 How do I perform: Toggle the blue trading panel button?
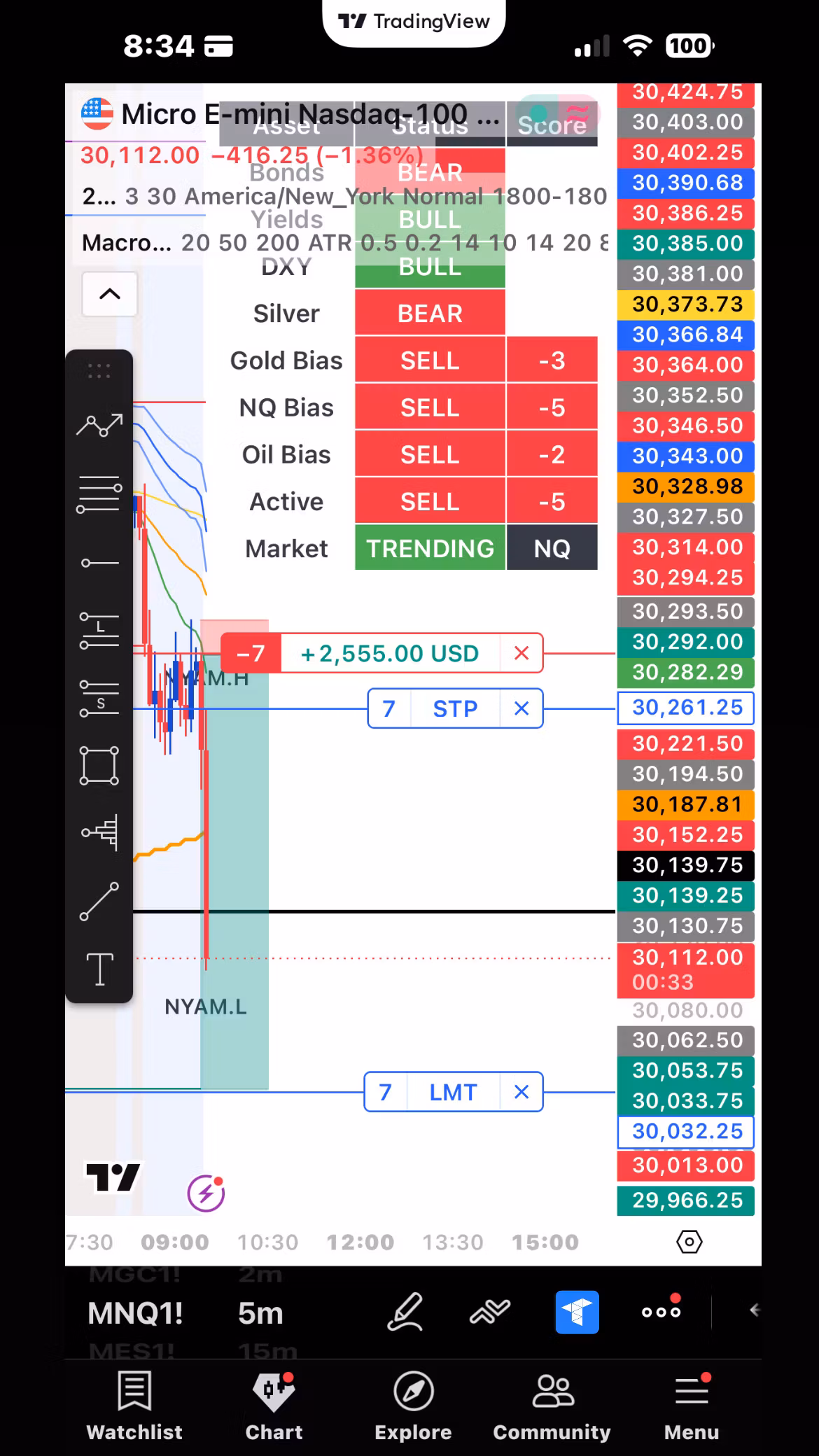click(577, 1312)
